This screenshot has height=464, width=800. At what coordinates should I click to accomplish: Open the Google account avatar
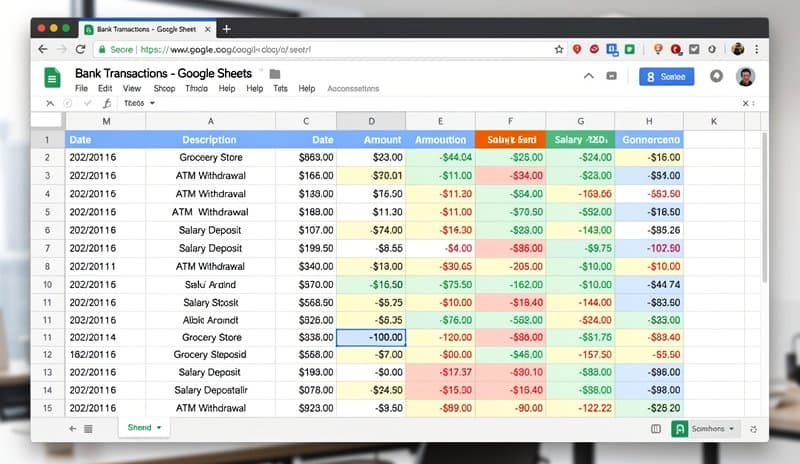[745, 77]
